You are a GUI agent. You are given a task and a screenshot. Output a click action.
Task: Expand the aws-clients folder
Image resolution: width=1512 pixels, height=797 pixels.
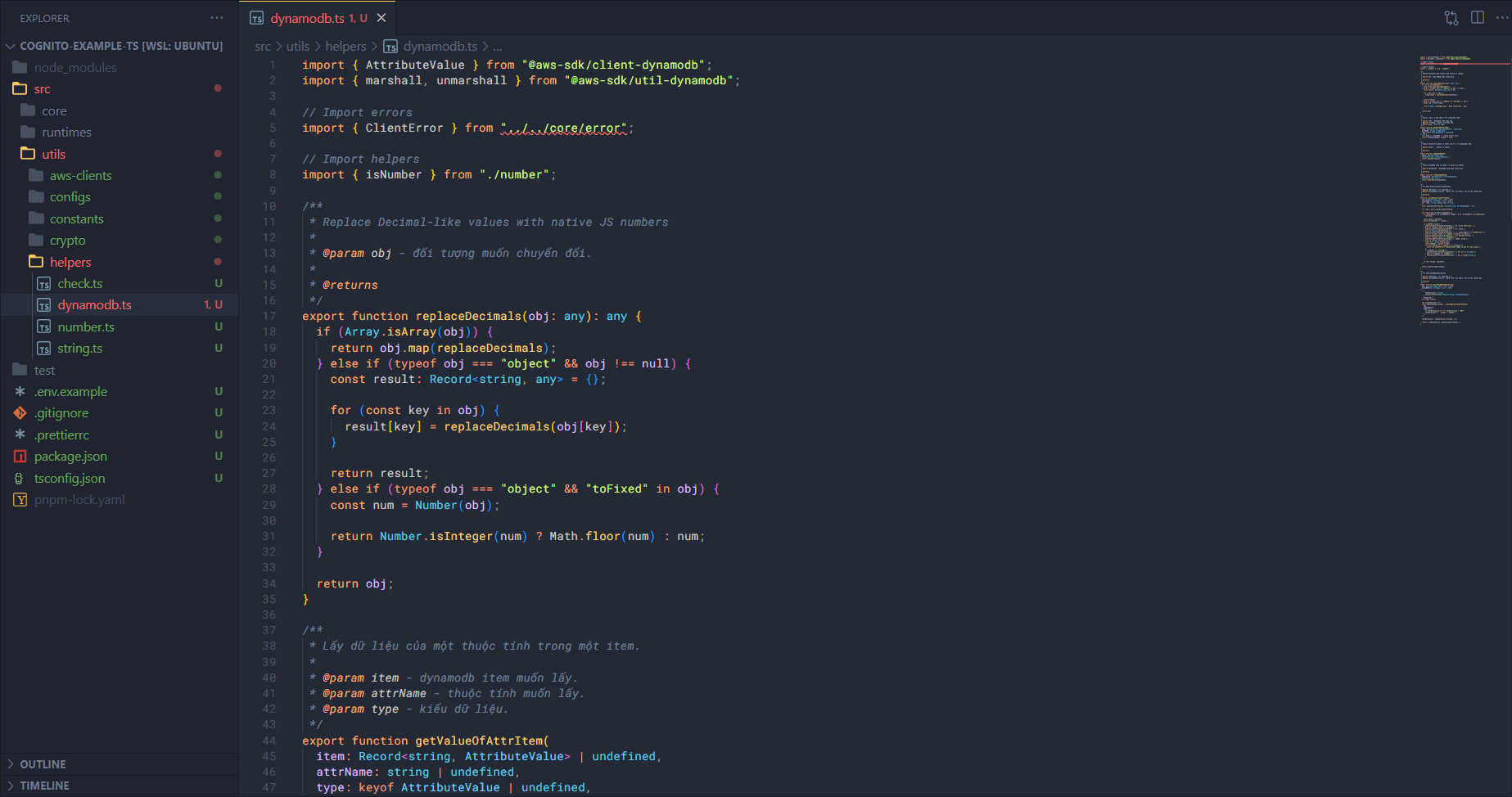click(x=80, y=176)
